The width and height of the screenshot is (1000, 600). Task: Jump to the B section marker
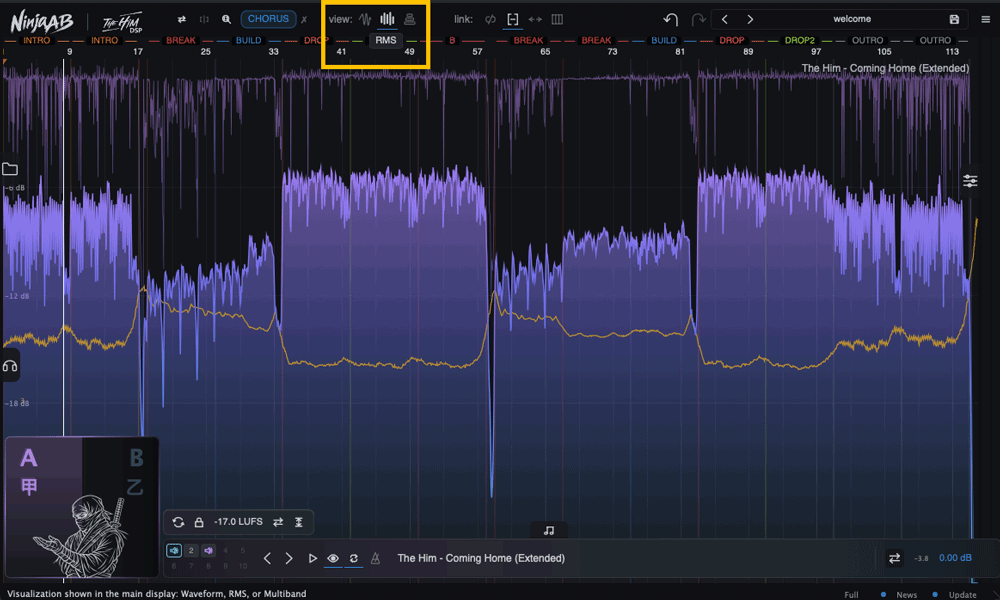(x=452, y=40)
